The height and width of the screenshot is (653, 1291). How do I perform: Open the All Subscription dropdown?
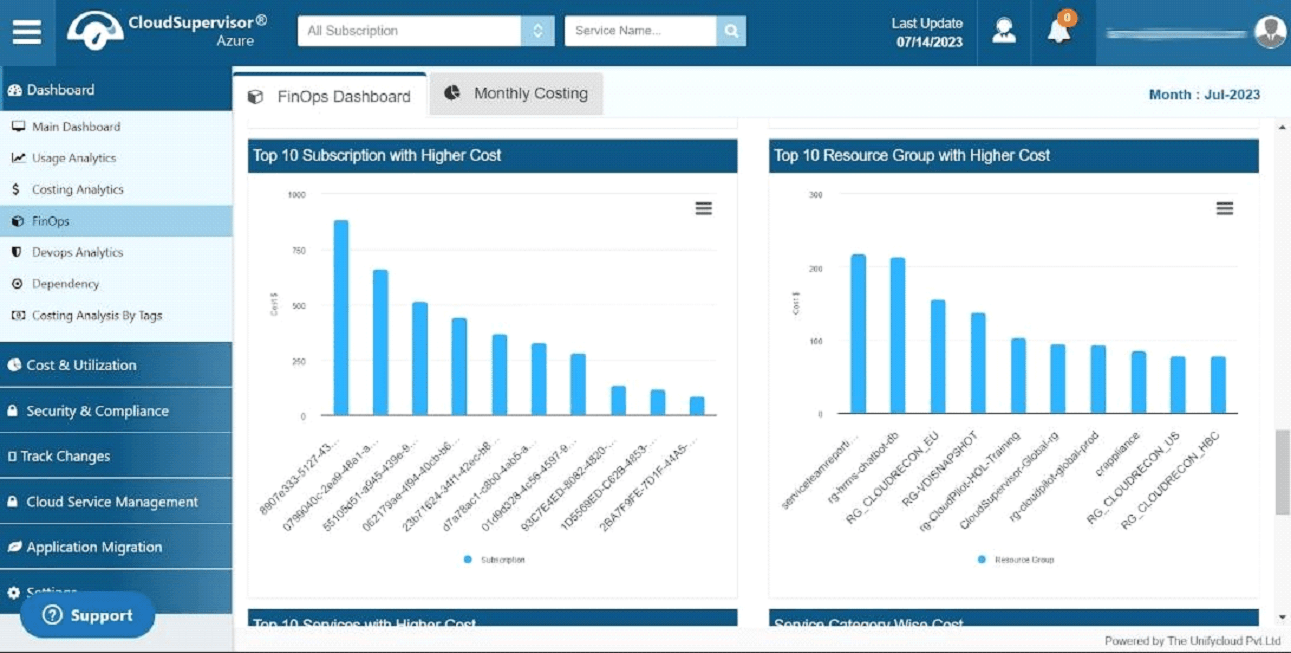[426, 31]
